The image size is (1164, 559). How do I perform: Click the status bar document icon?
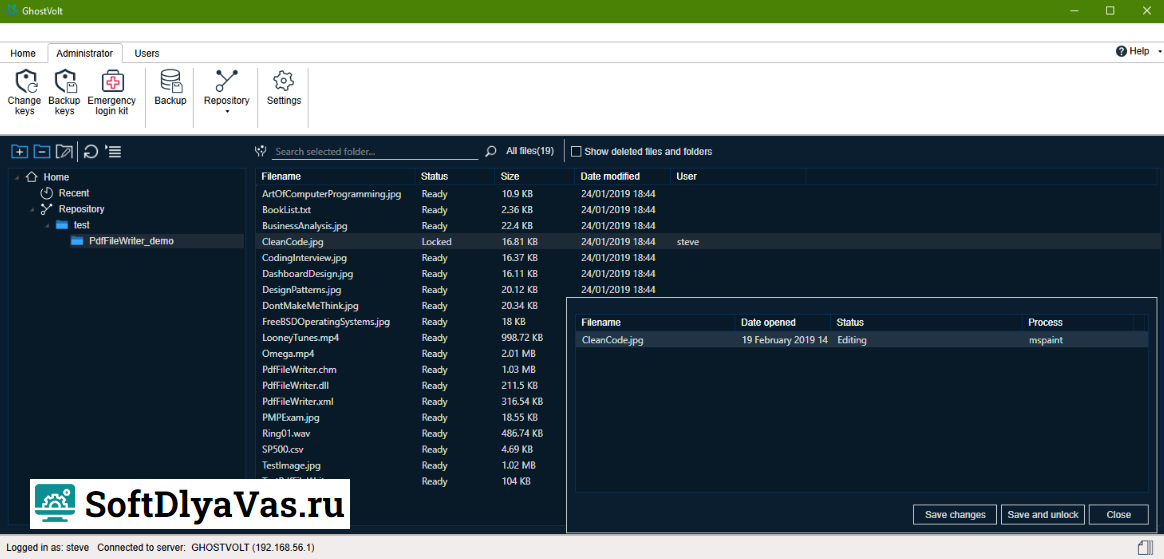coord(1145,547)
